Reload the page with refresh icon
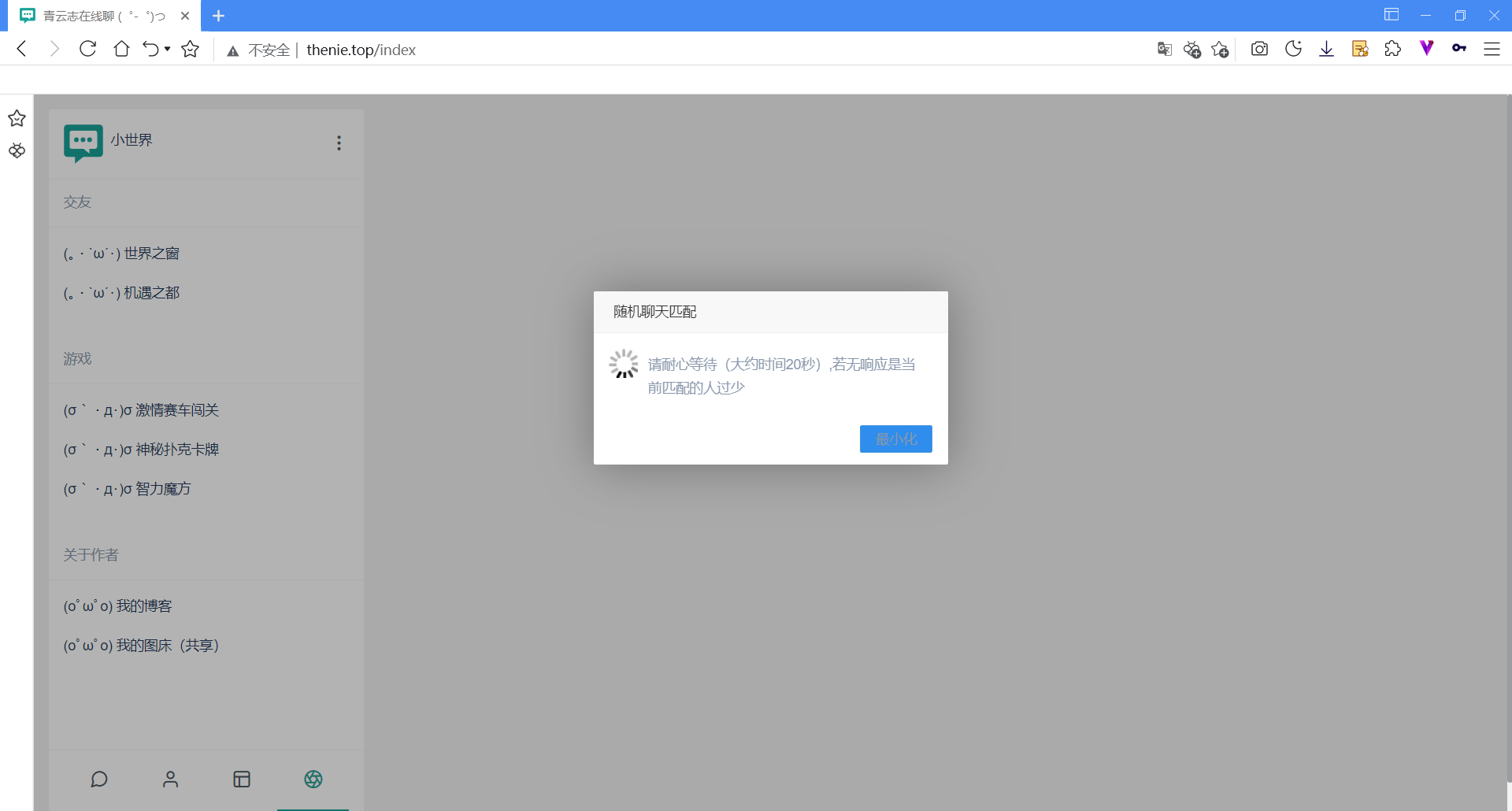1512x811 pixels. 87,49
